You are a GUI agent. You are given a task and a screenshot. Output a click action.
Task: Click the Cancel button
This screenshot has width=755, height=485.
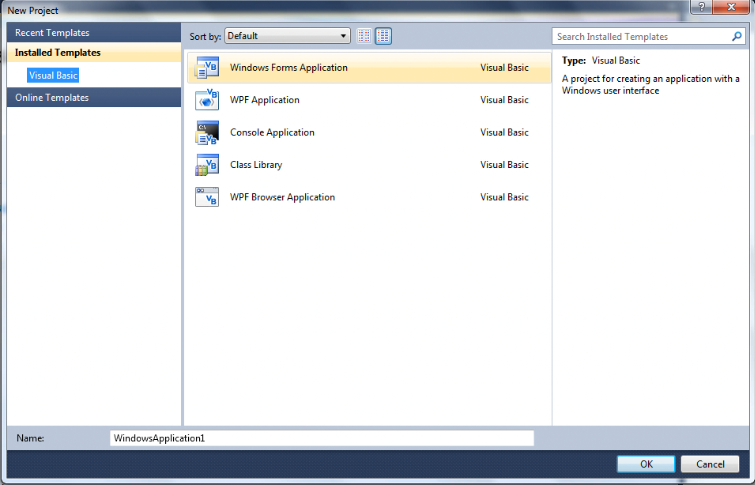(710, 464)
